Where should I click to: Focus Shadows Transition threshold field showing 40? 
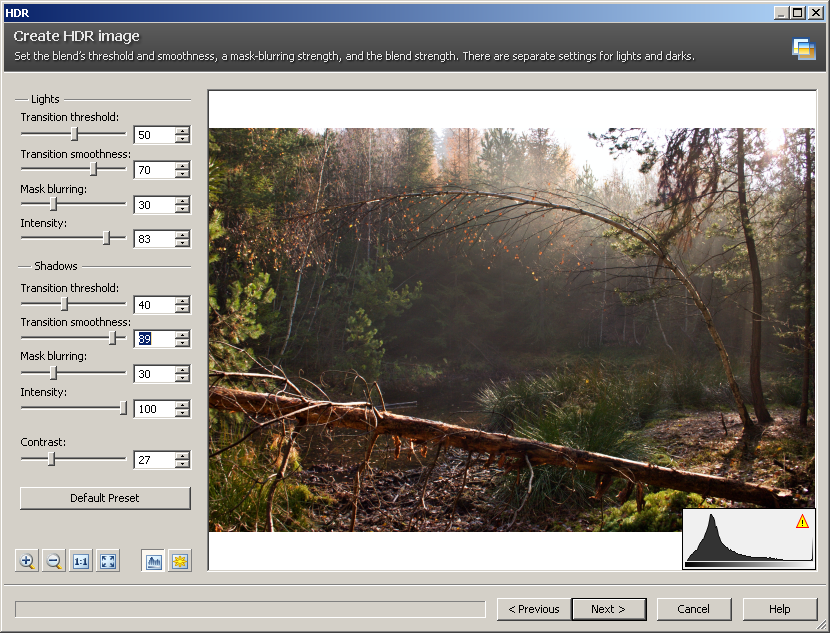155,305
